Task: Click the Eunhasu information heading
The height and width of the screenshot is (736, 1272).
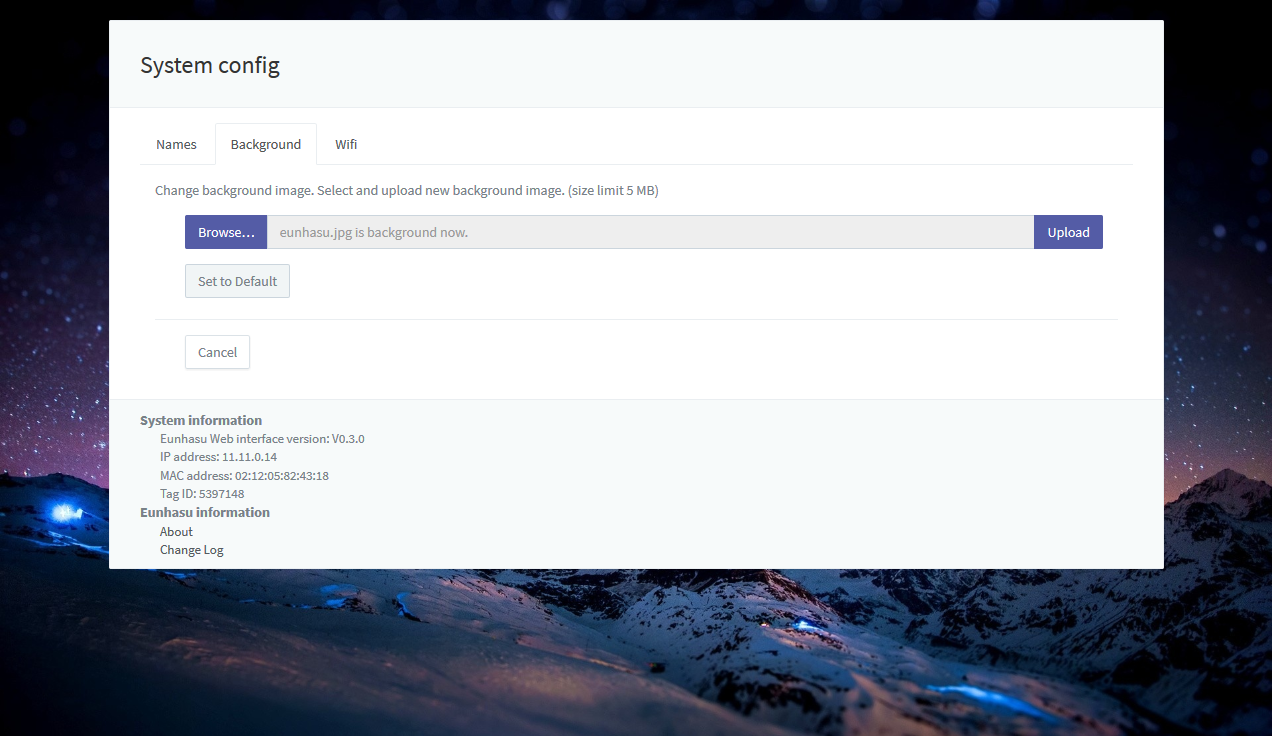Action: (205, 512)
